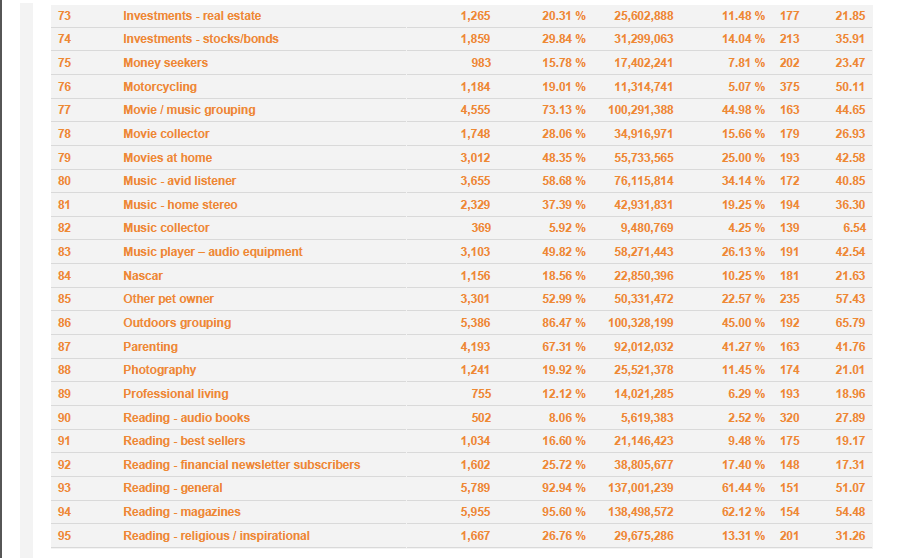Select row number 95 cell
The image size is (904, 558).
tap(64, 536)
